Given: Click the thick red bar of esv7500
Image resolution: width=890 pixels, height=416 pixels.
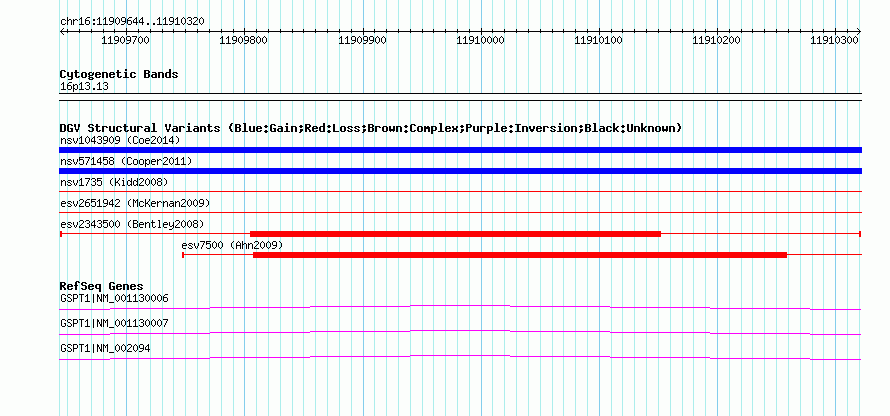Looking at the screenshot, I should pos(520,255).
